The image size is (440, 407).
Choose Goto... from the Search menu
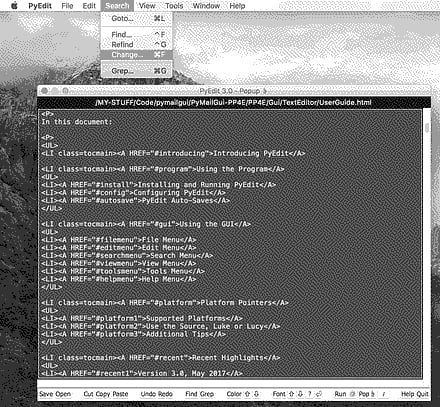tap(137, 18)
